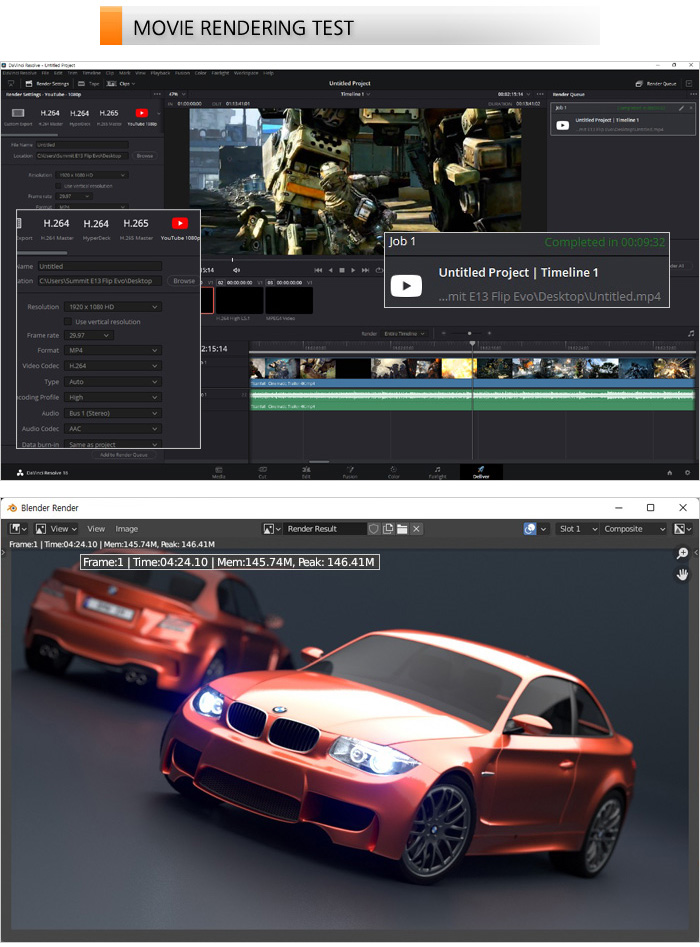Screen dimensions: 700x947
Task: Toggle the Render Queue button at top right
Action: click(x=656, y=83)
